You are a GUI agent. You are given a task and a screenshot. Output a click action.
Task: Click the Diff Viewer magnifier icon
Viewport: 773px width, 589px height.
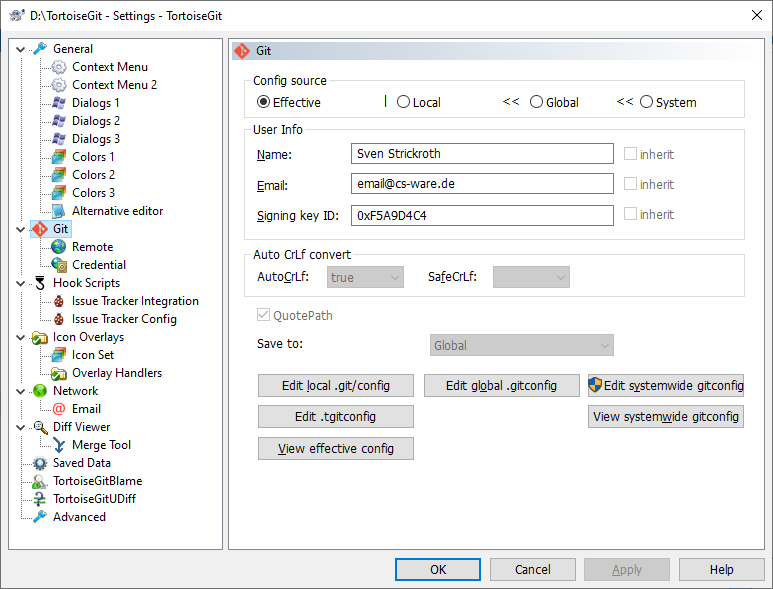tap(40, 427)
